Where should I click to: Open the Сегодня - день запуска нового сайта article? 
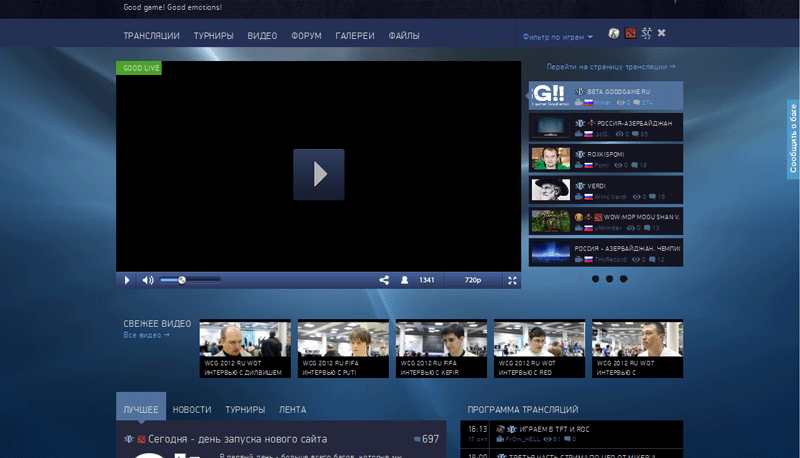tap(237, 439)
